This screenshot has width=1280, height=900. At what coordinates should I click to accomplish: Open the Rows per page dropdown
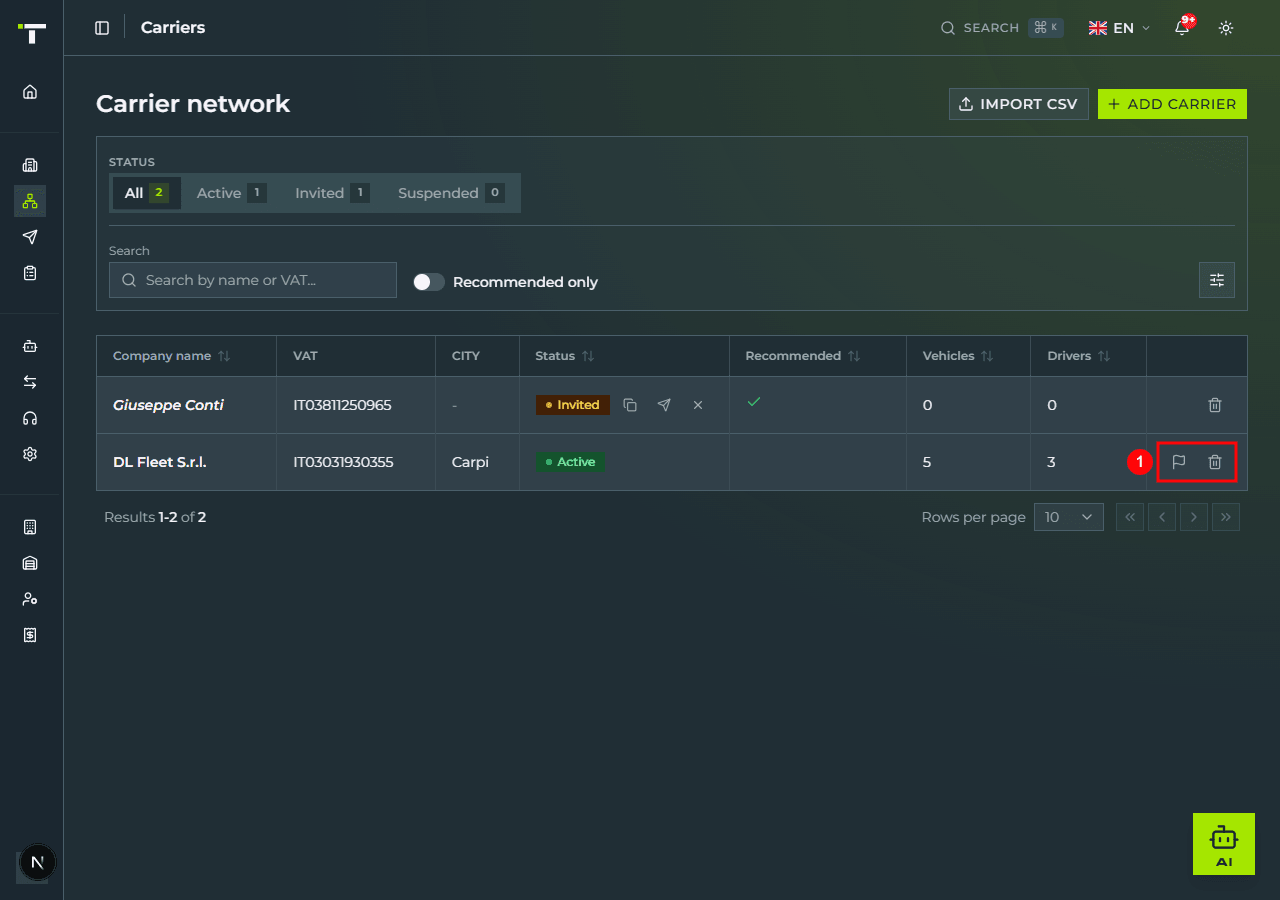point(1069,517)
